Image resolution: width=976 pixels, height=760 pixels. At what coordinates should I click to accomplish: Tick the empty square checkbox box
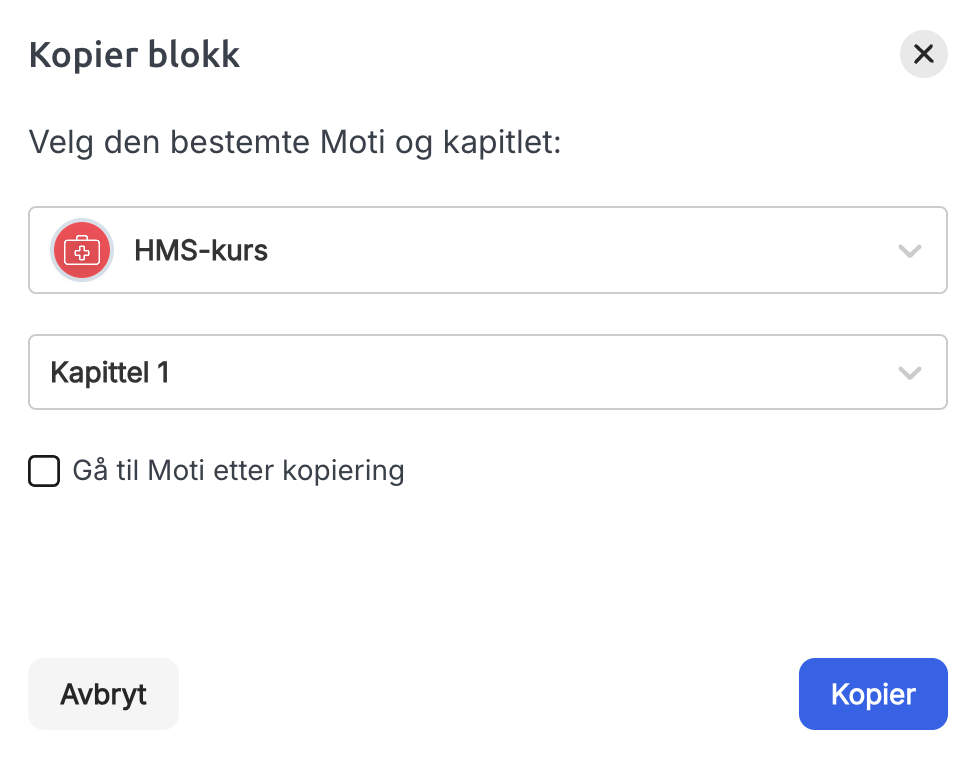(x=44, y=471)
